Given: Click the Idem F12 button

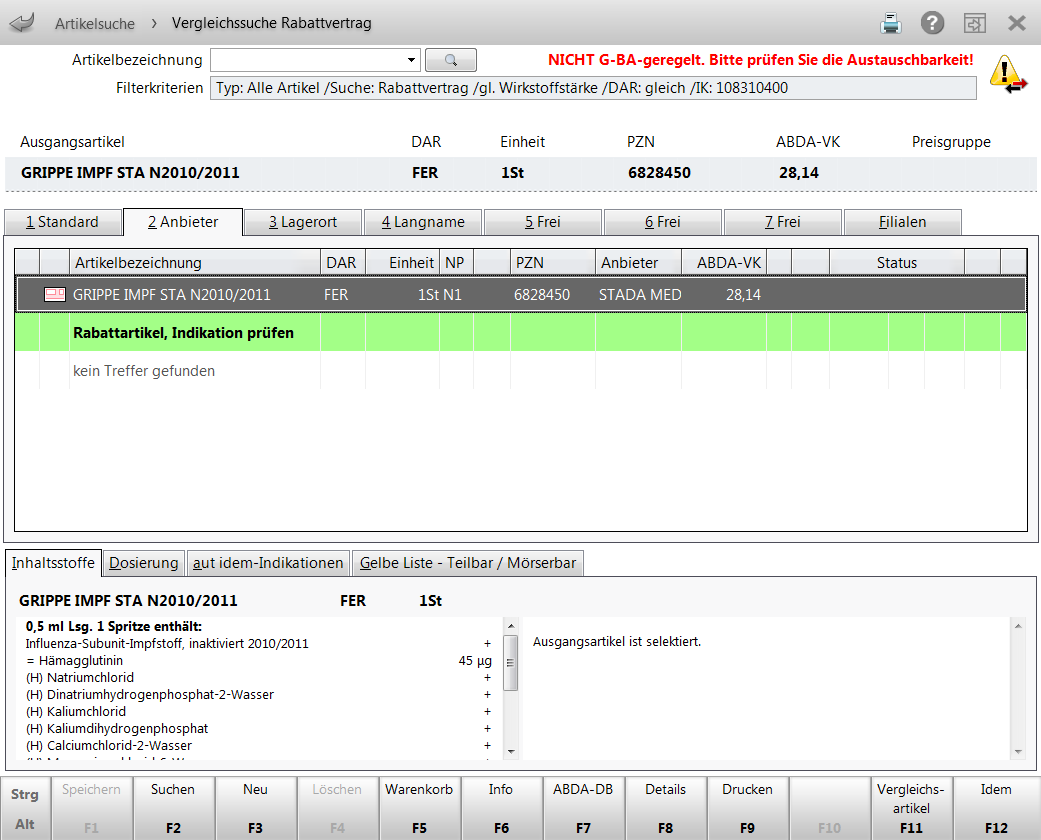Looking at the screenshot, I should [x=997, y=808].
